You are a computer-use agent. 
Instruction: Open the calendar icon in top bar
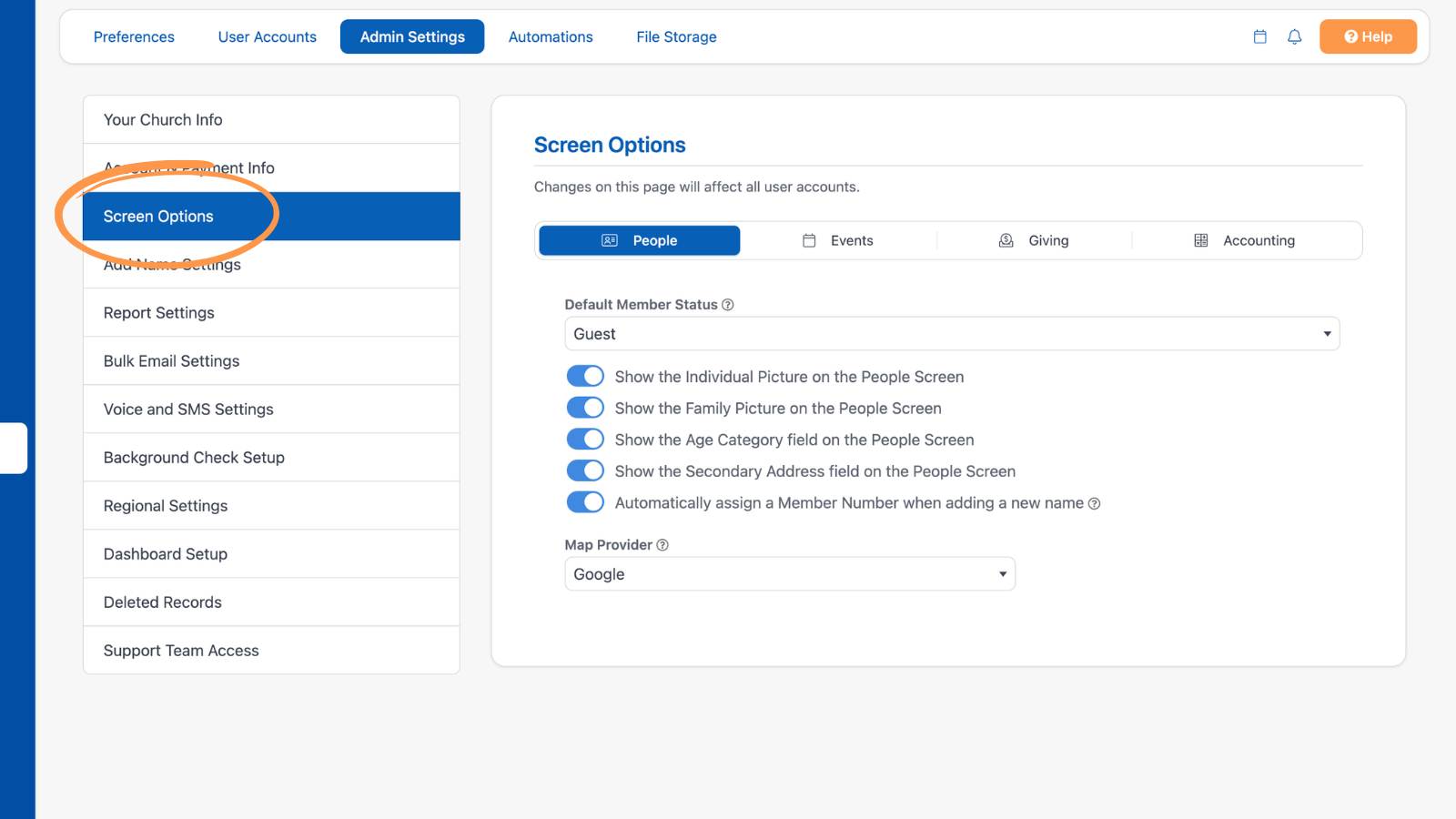click(x=1260, y=36)
